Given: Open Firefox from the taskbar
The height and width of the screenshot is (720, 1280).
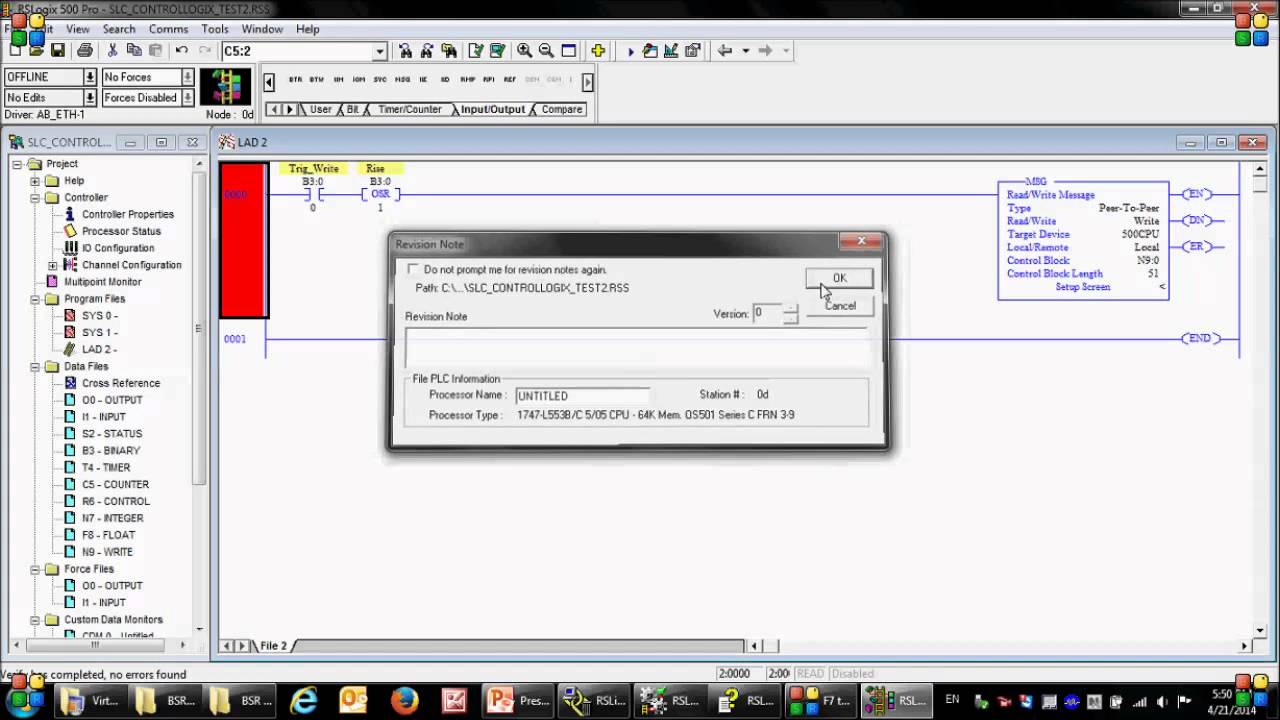Looking at the screenshot, I should coord(404,700).
